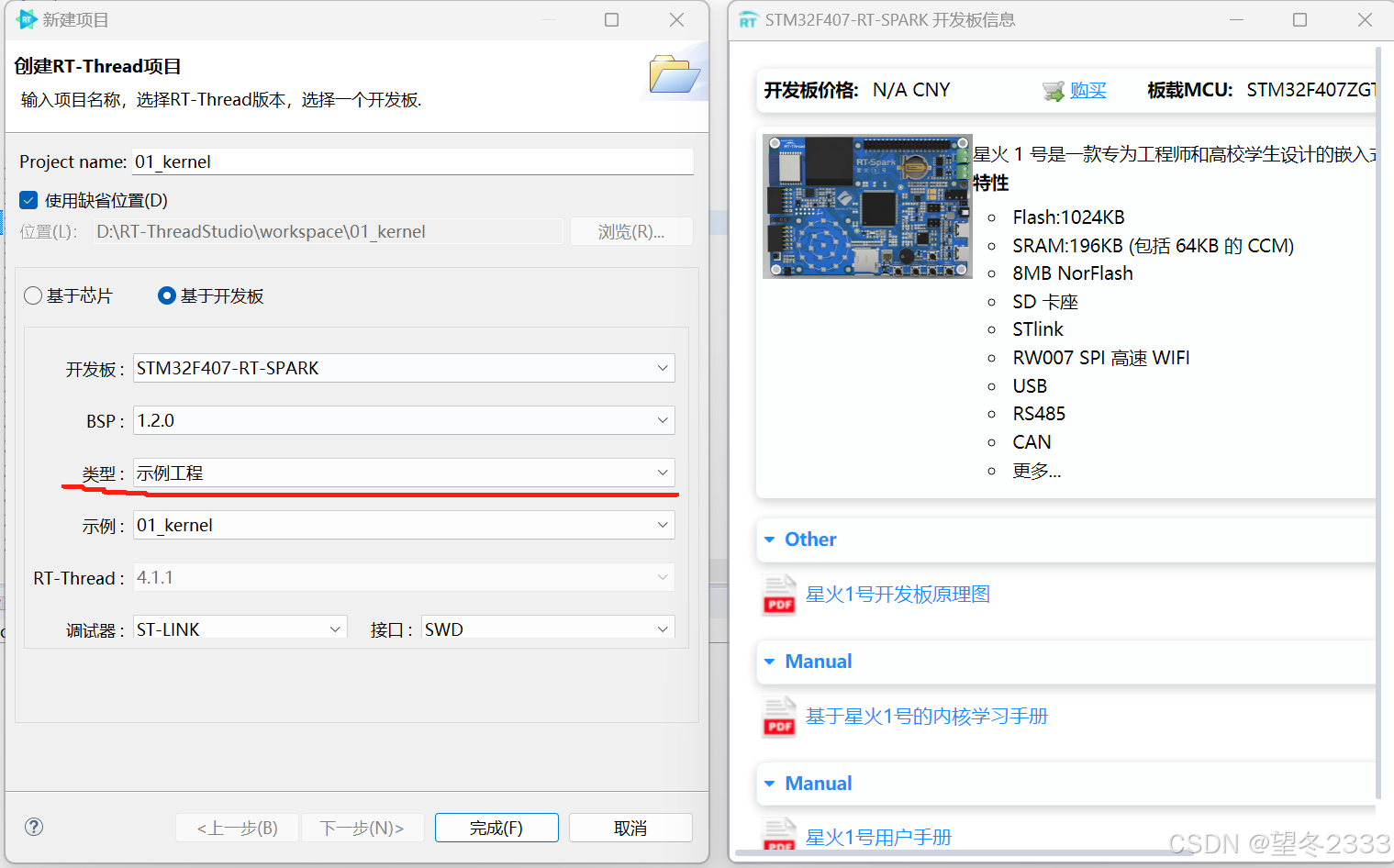Open the 基于星火1号的内核学习手册 link
This screenshot has width=1394, height=868.
pos(927,716)
